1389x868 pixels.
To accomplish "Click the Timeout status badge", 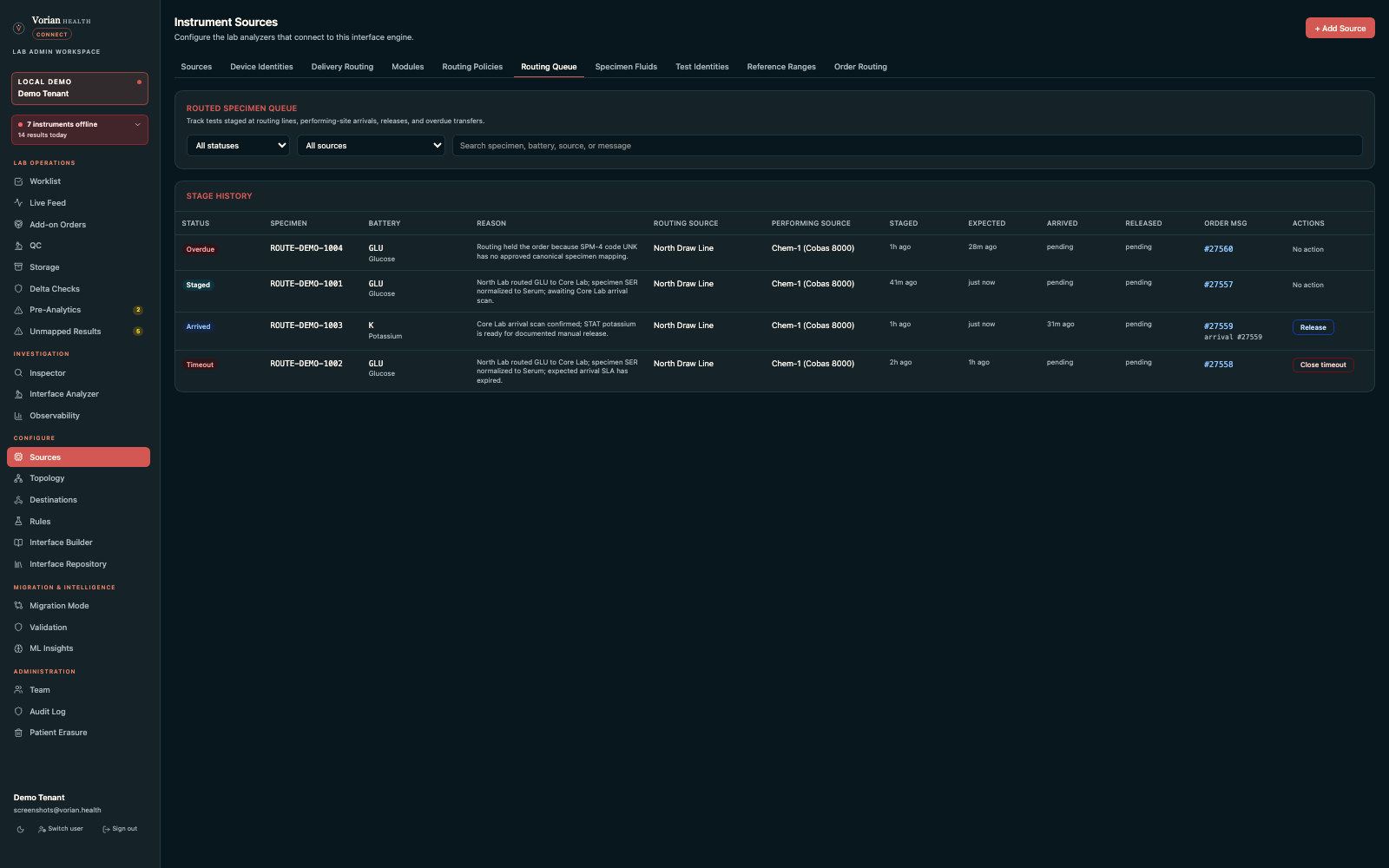I will (200, 365).
